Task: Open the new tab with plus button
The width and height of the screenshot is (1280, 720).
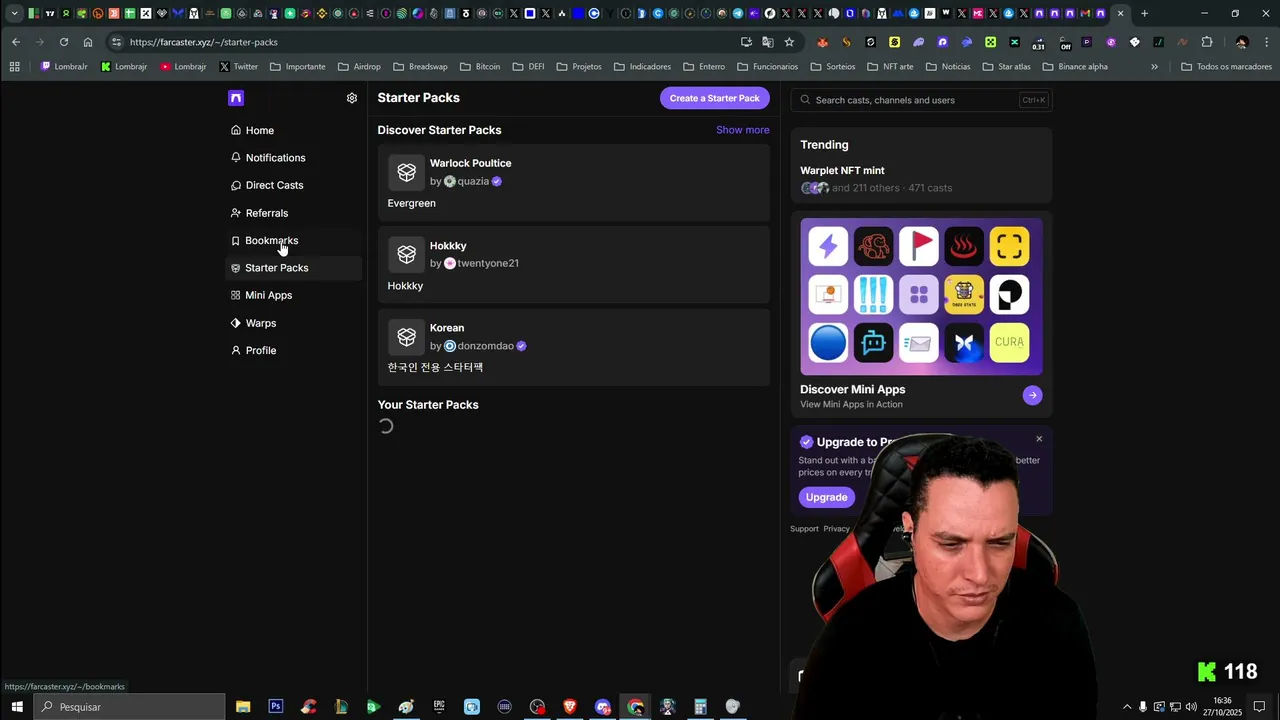Action: click(x=1144, y=14)
